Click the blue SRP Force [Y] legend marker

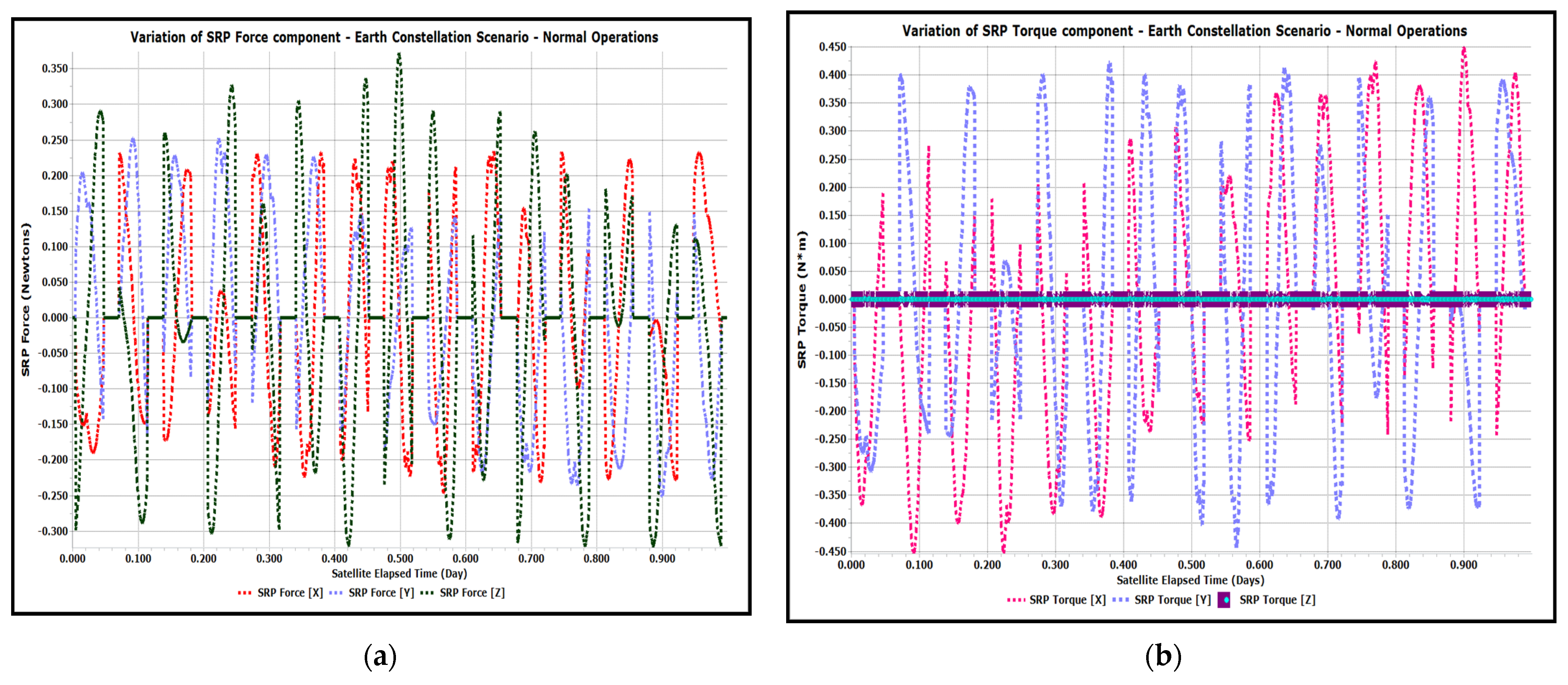(335, 593)
